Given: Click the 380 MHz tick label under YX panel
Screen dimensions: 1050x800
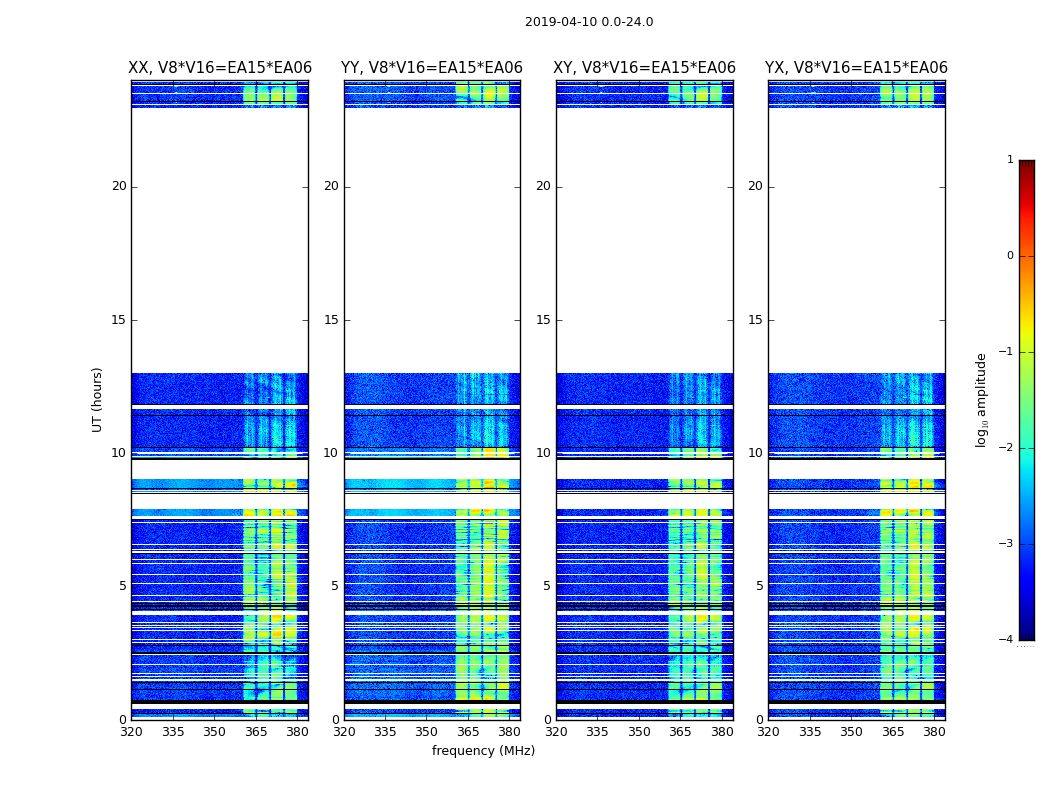Looking at the screenshot, I should 934,732.
